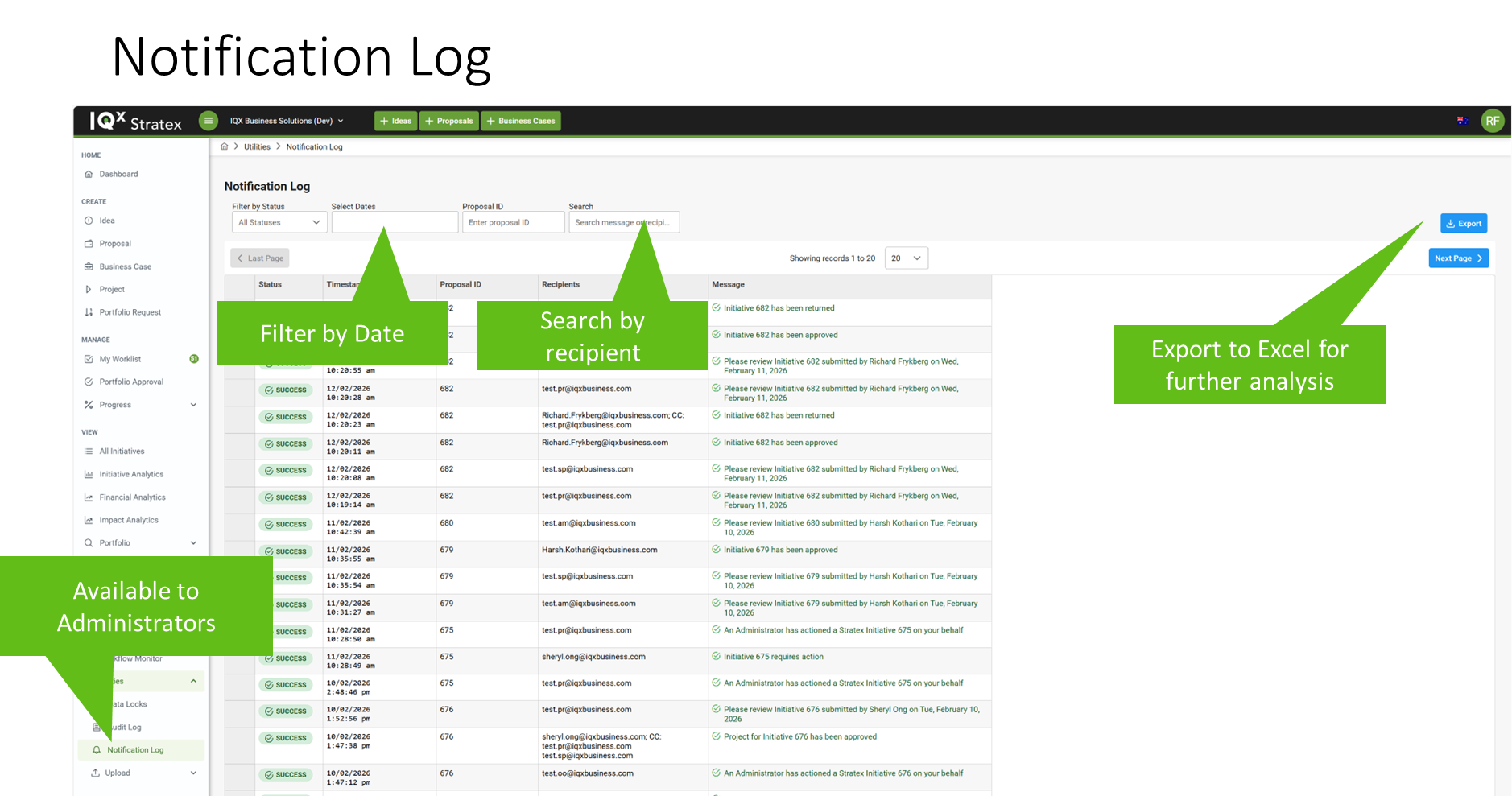This screenshot has height=796, width=1512.
Task: Switch organization from IQX Business Solutions dropdown
Action: point(287,121)
